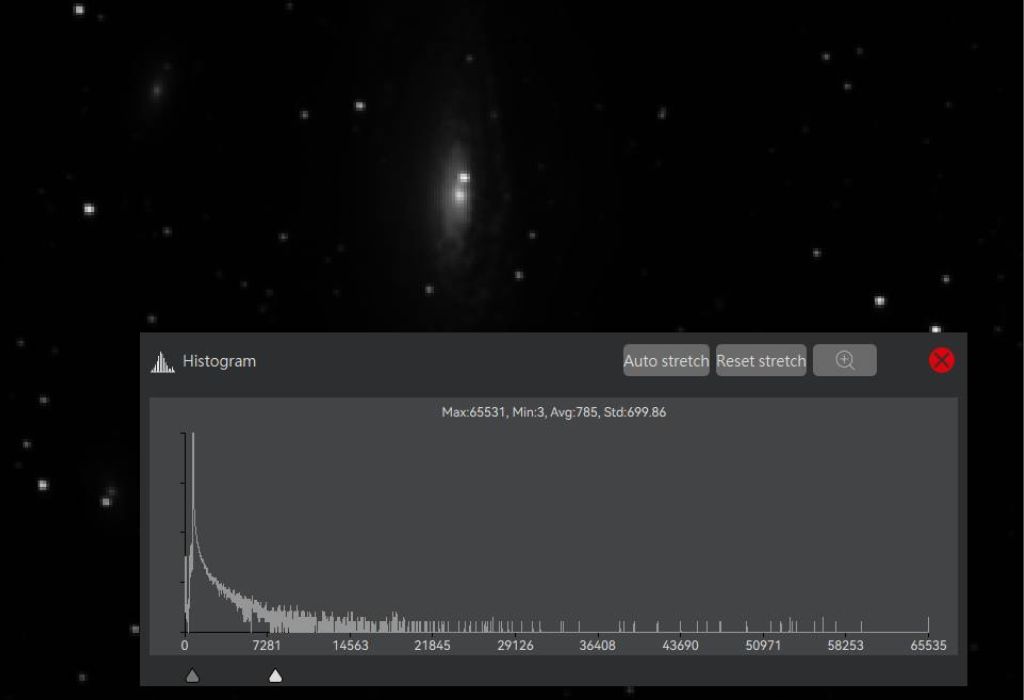Click the faint galaxy at upper left
Screen dimensions: 1024x700
pos(157,90)
